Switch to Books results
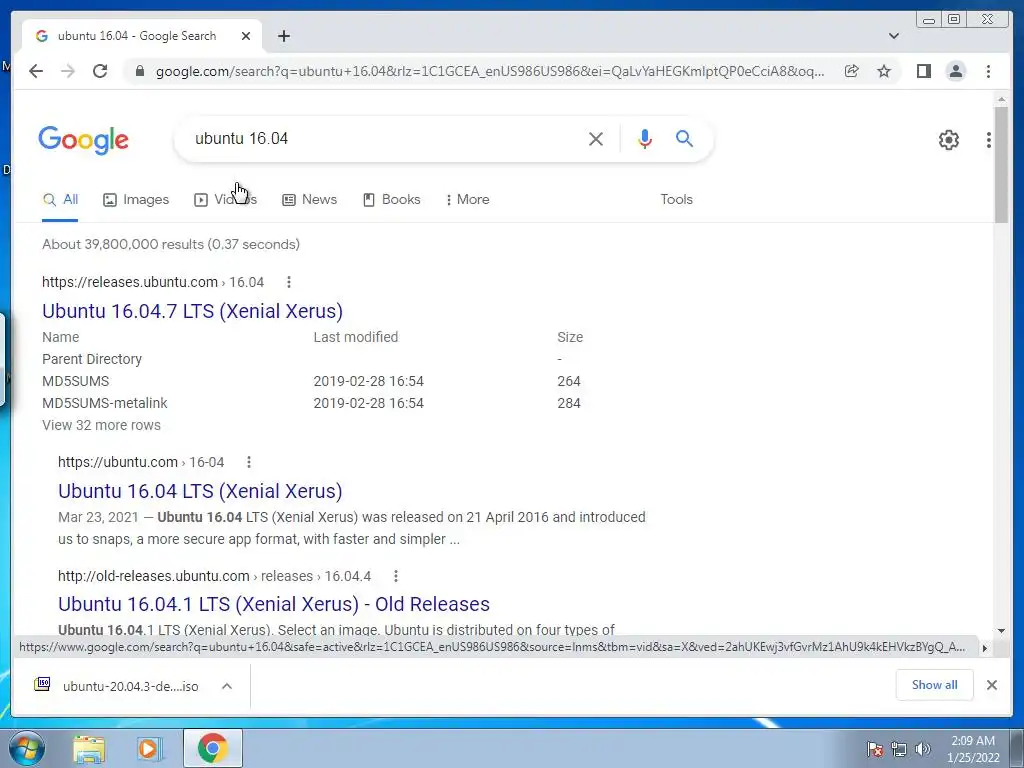Viewport: 1024px width, 768px height. point(391,200)
